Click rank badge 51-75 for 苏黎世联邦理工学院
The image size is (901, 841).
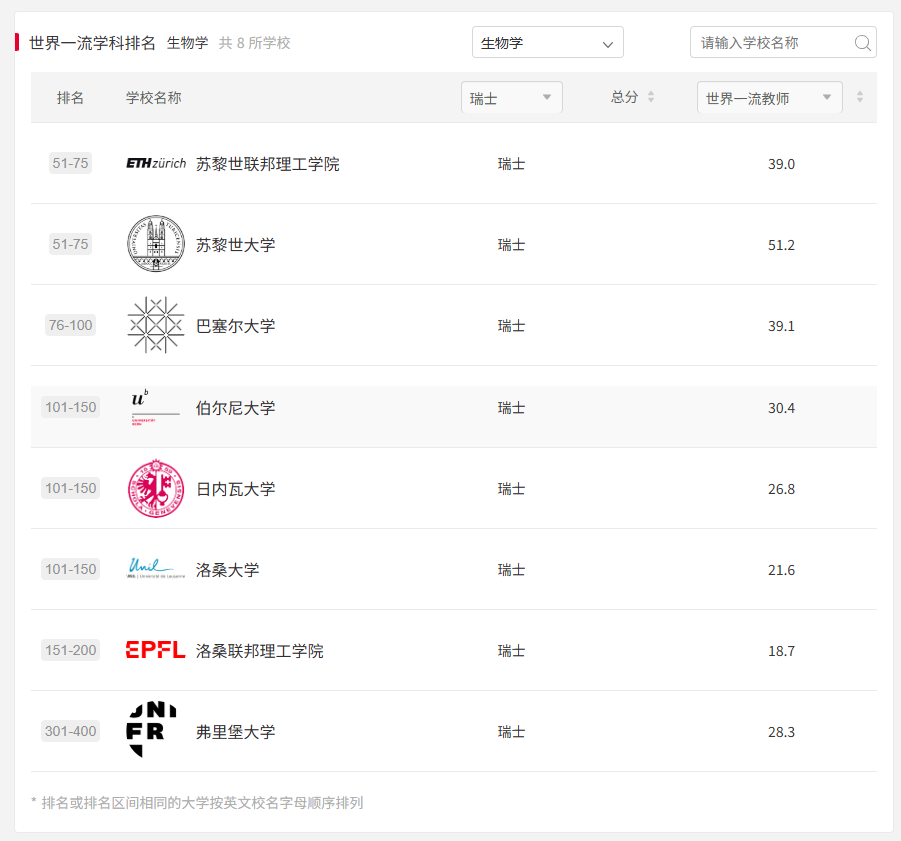pyautogui.click(x=70, y=163)
